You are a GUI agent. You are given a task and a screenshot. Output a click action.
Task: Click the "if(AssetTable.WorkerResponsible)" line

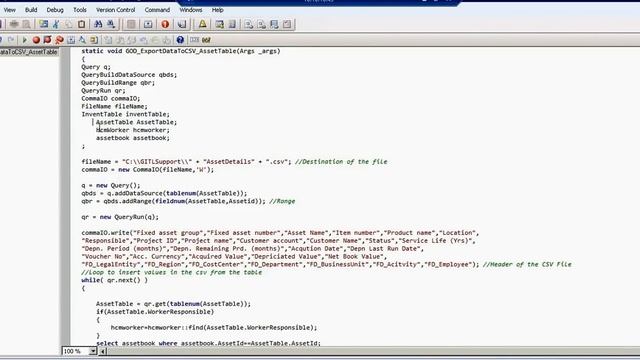(x=155, y=311)
